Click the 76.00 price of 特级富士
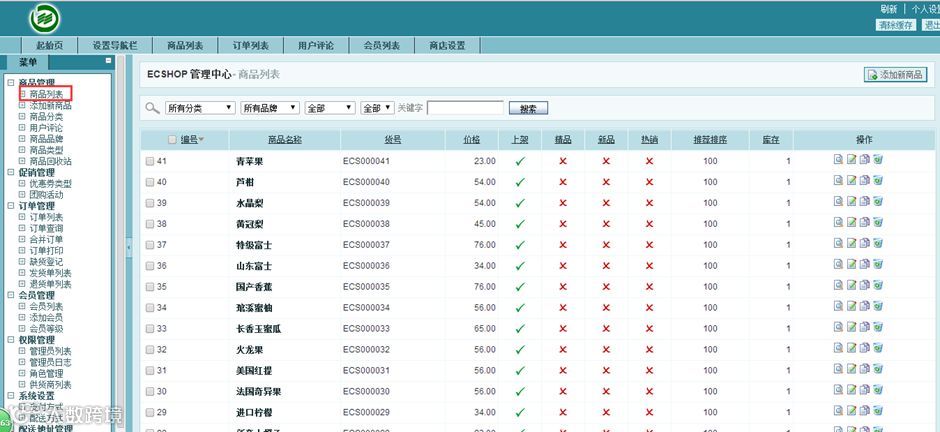This screenshot has width=940, height=432. [x=484, y=245]
